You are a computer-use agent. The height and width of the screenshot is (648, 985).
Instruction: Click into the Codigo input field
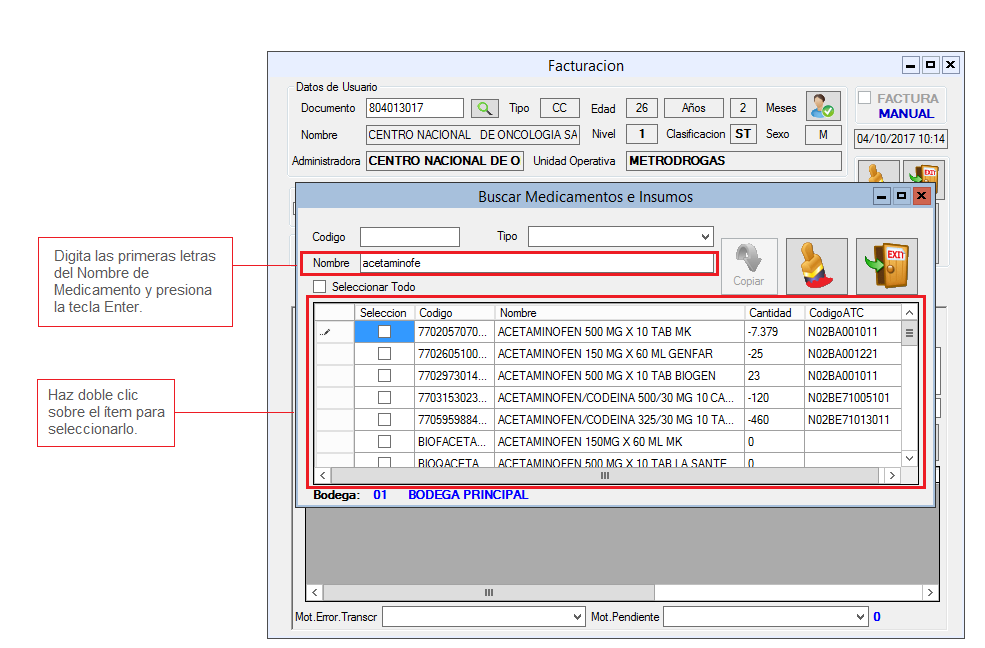(x=409, y=237)
